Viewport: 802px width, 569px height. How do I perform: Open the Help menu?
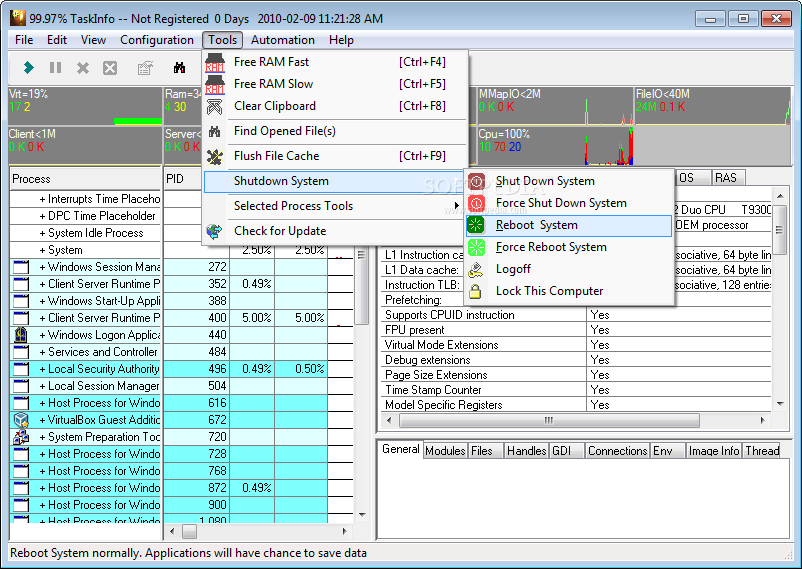tap(341, 40)
